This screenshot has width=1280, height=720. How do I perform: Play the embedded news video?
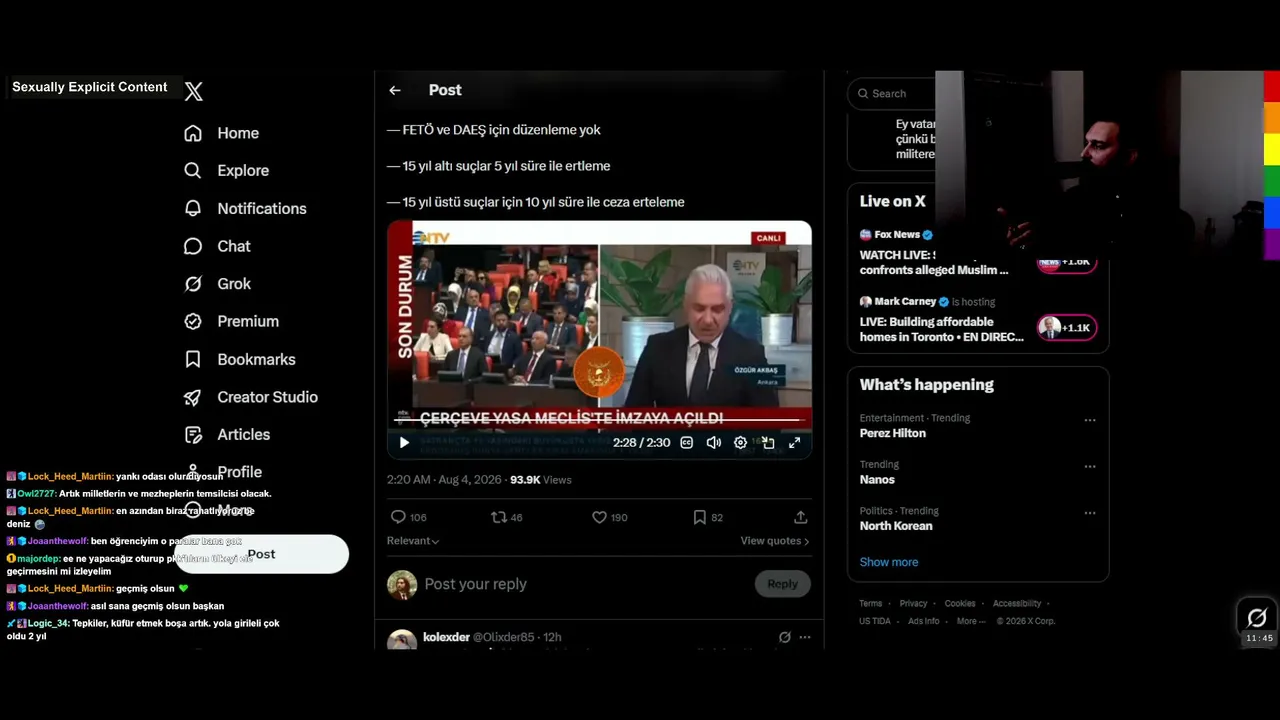pyautogui.click(x=404, y=442)
